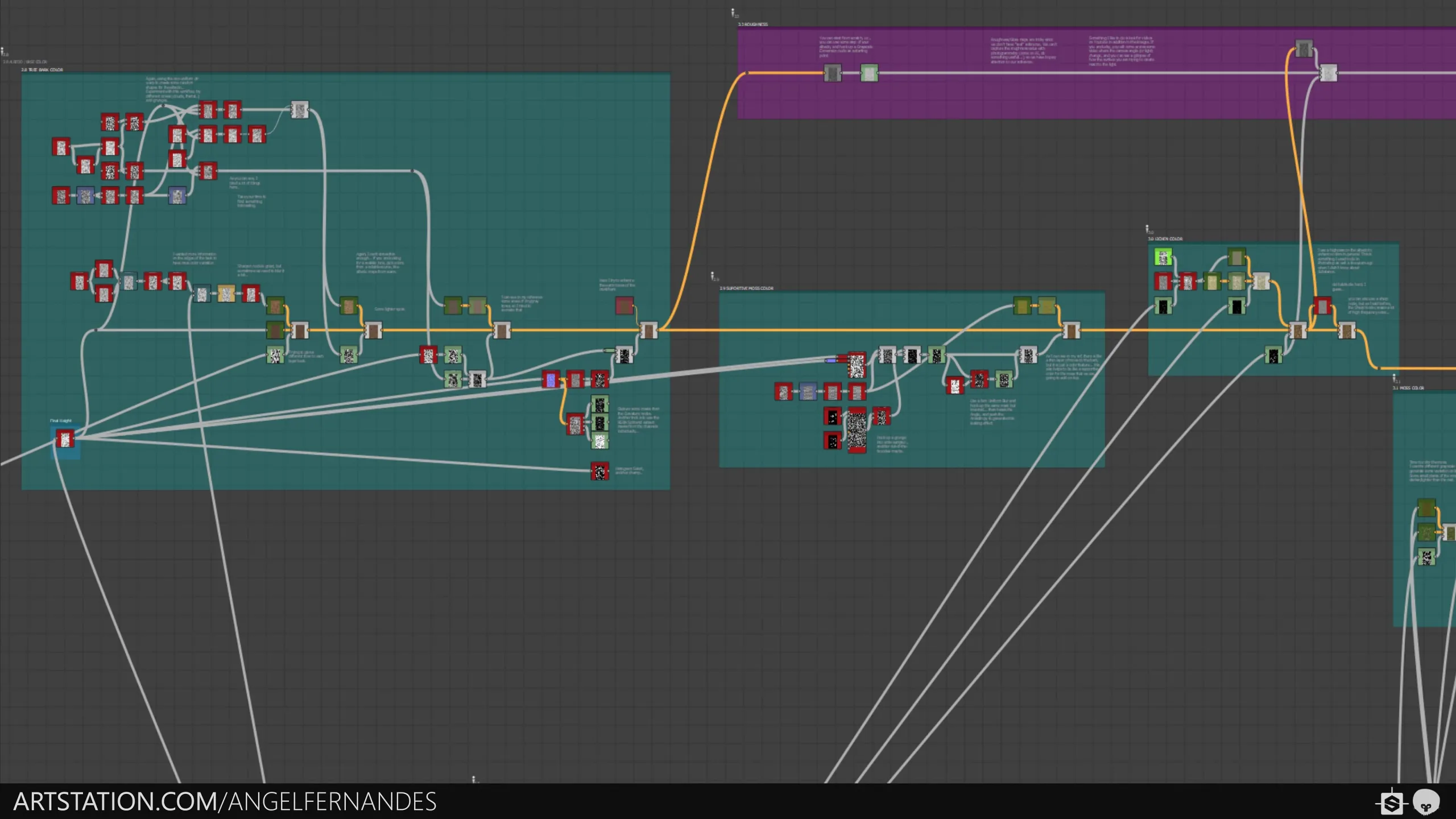This screenshot has width=1456, height=819.
Task: Click the 'Histogram Select' comment text
Action: (x=629, y=471)
